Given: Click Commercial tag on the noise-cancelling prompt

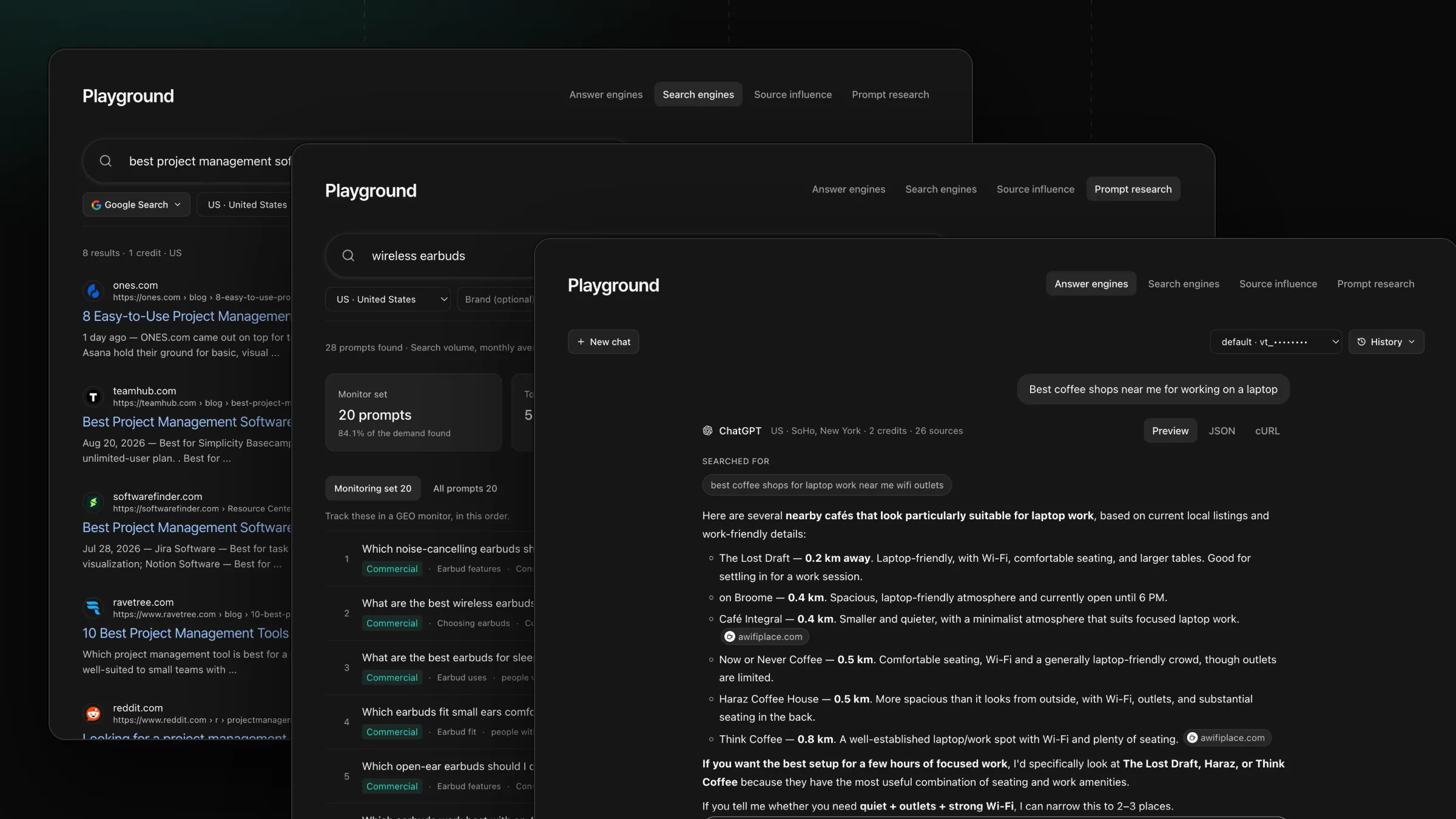Looking at the screenshot, I should pyautogui.click(x=392, y=568).
